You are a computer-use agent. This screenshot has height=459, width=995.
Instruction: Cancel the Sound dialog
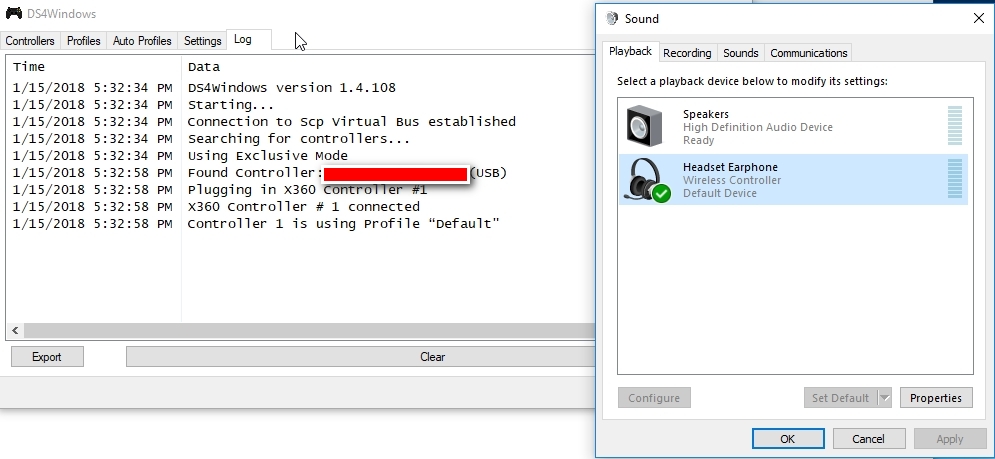(868, 439)
